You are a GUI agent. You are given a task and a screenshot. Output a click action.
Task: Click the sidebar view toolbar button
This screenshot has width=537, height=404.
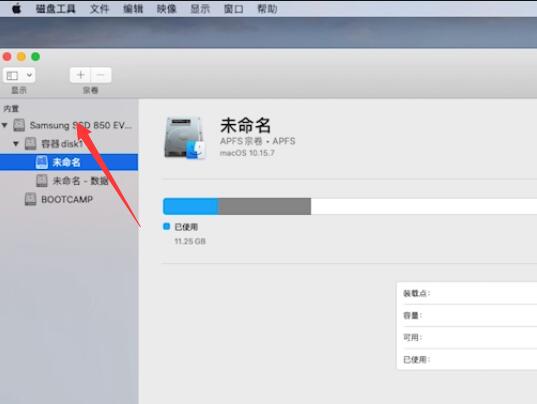pos(13,75)
